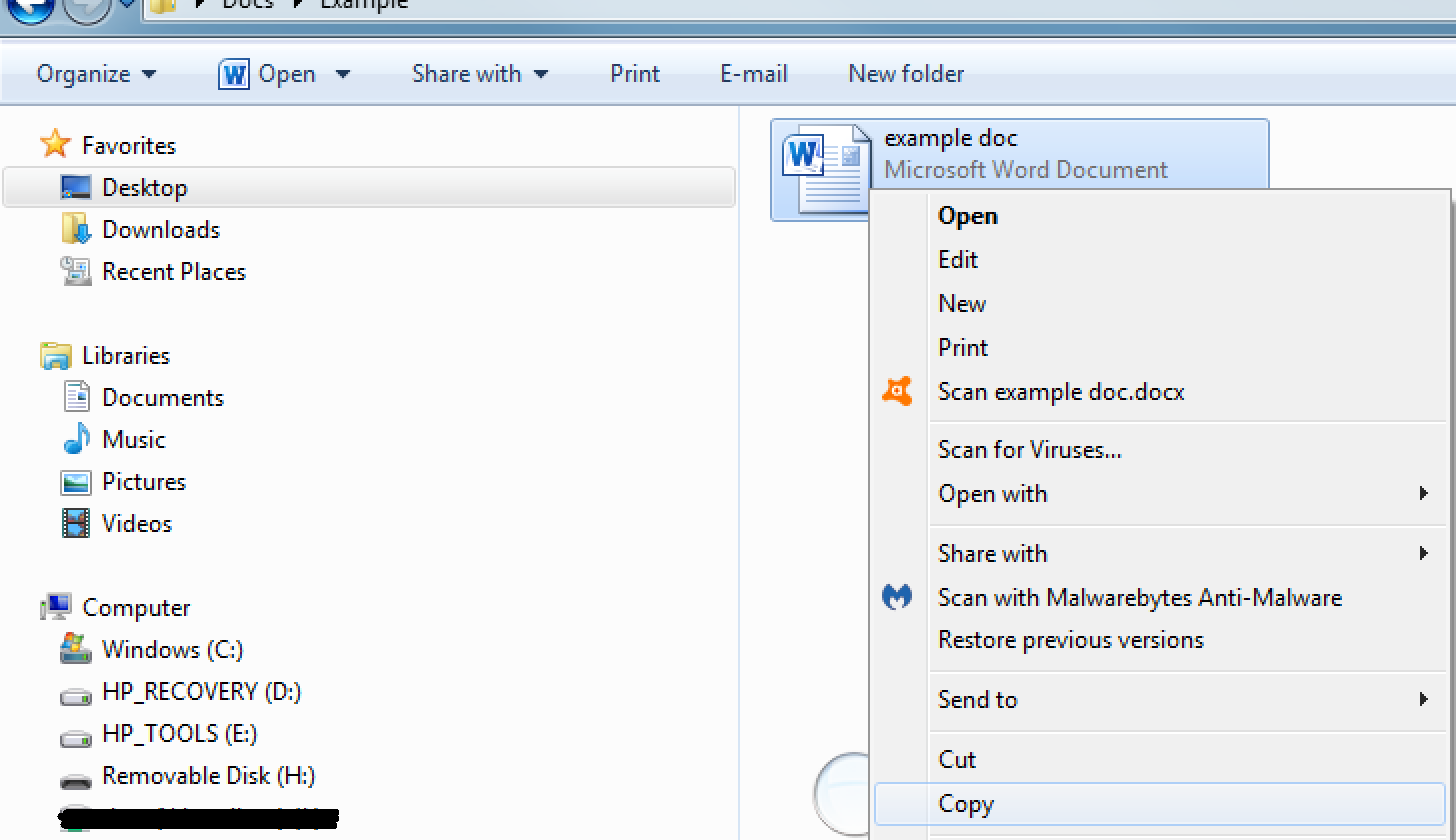Click the Documents library icon

coord(76,397)
